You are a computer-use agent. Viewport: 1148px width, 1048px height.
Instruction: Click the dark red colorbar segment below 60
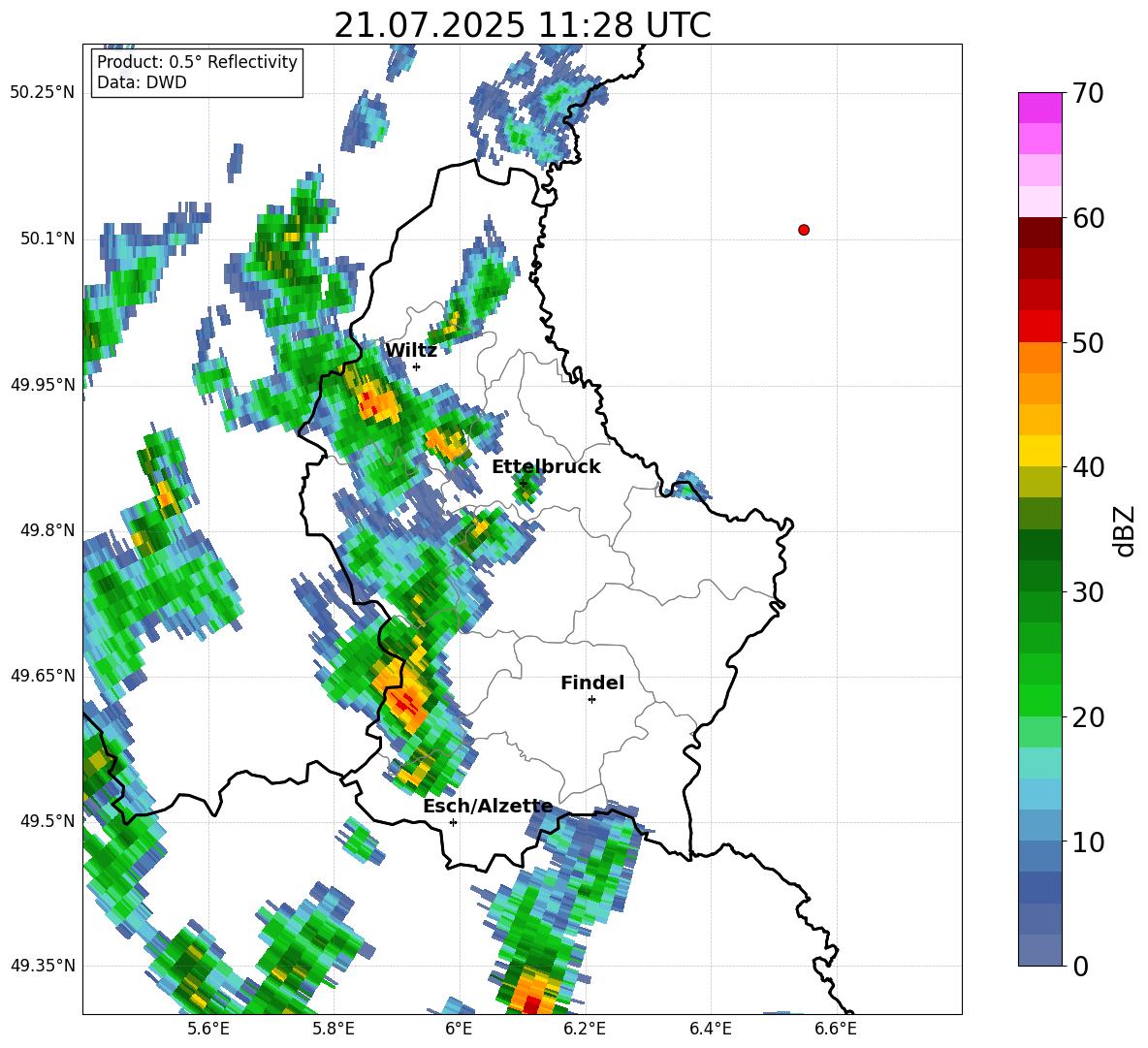click(1039, 233)
